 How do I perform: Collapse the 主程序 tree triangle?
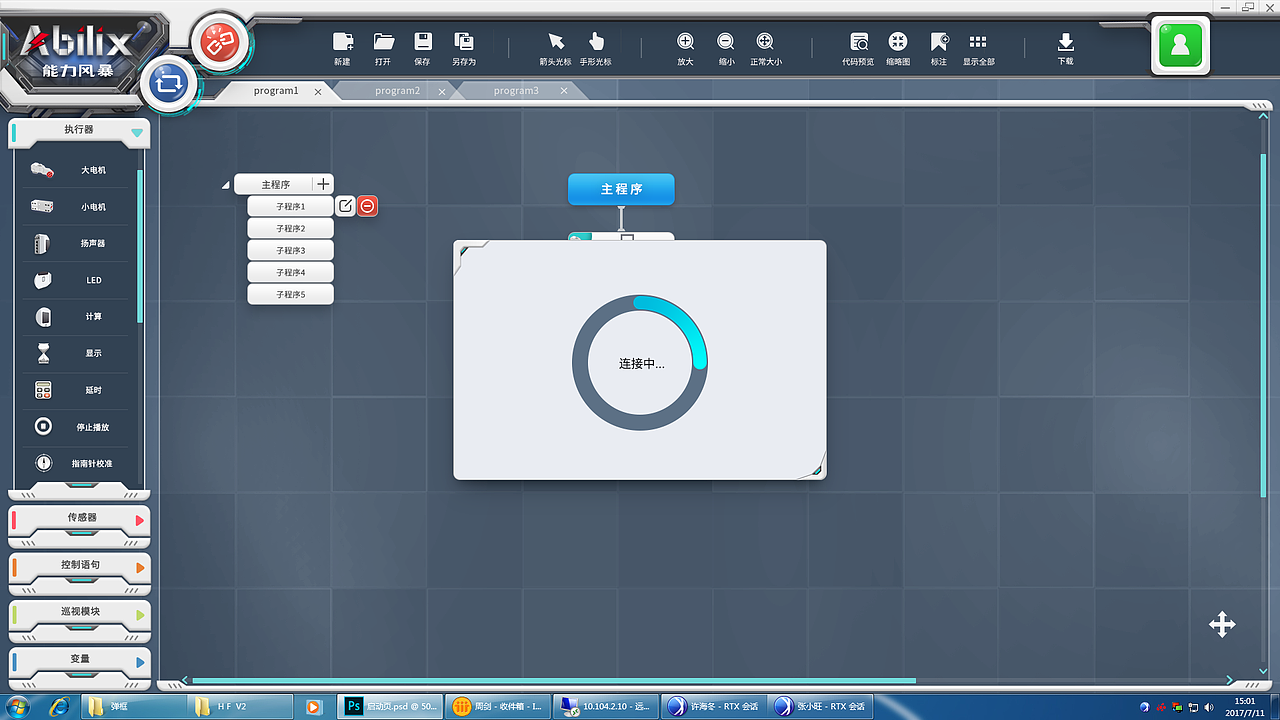coord(226,185)
